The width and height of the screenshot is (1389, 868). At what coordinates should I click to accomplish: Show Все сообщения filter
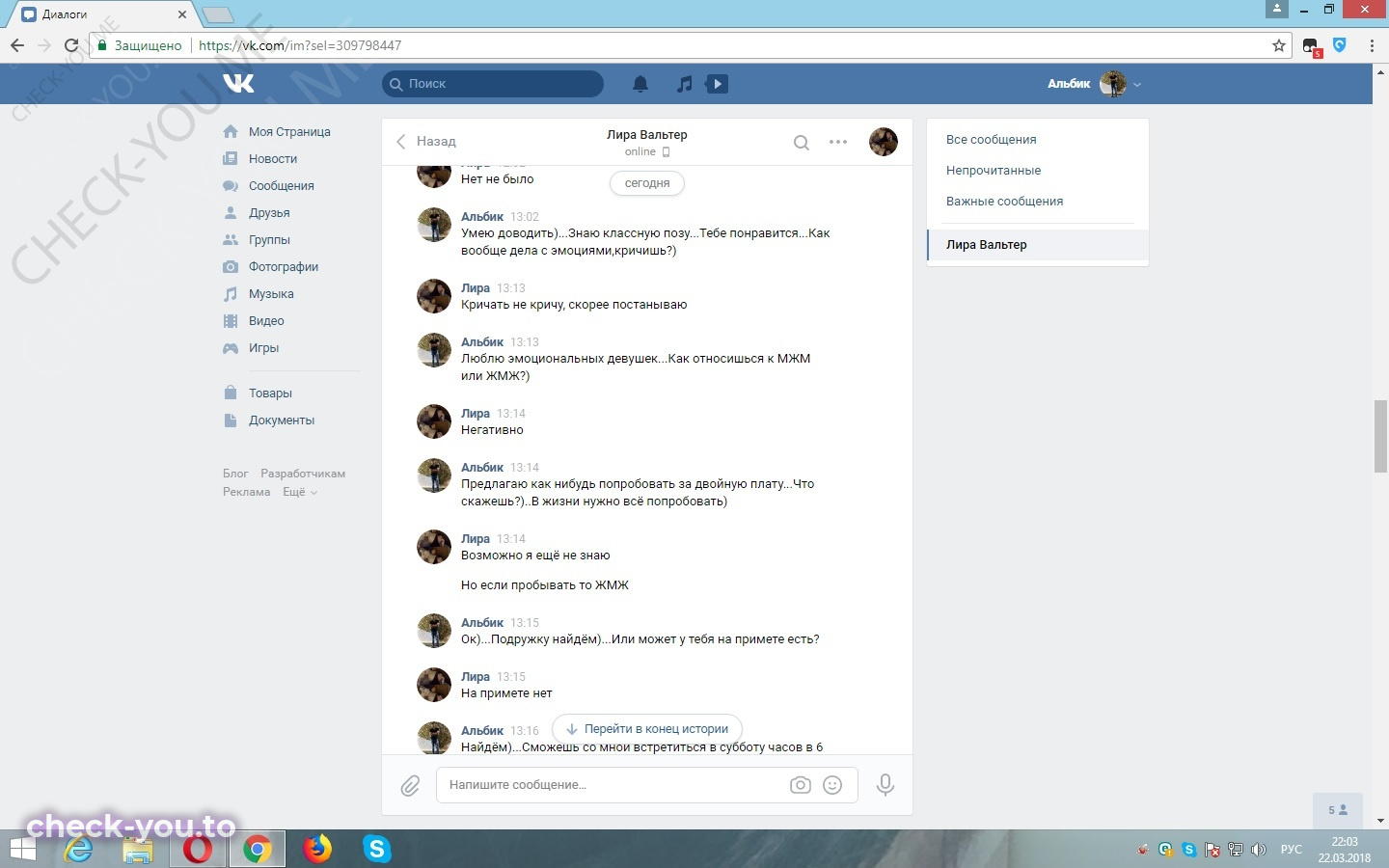pyautogui.click(x=1038, y=140)
